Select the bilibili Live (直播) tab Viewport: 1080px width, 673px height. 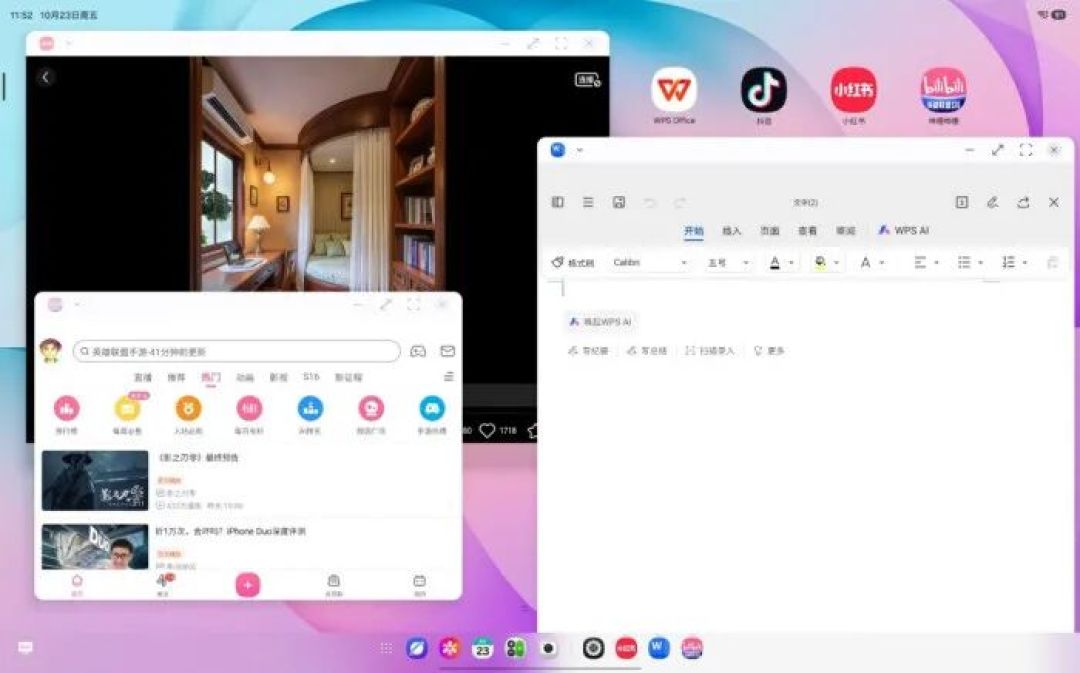click(x=143, y=377)
